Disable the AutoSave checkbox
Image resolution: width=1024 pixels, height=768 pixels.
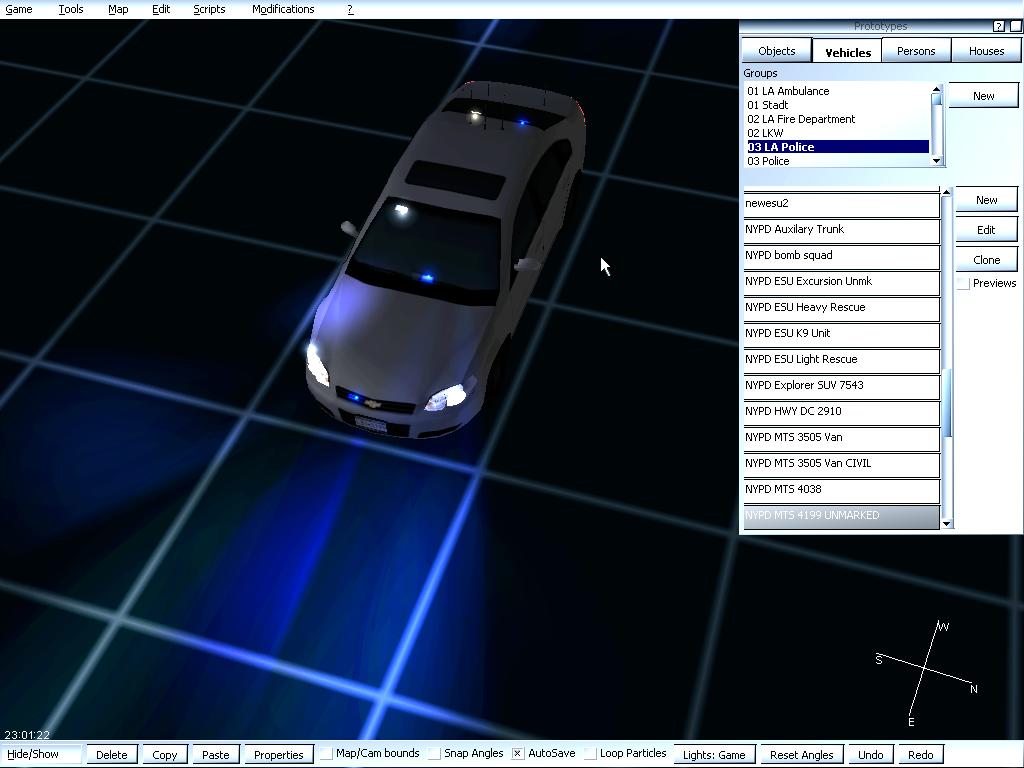point(517,754)
